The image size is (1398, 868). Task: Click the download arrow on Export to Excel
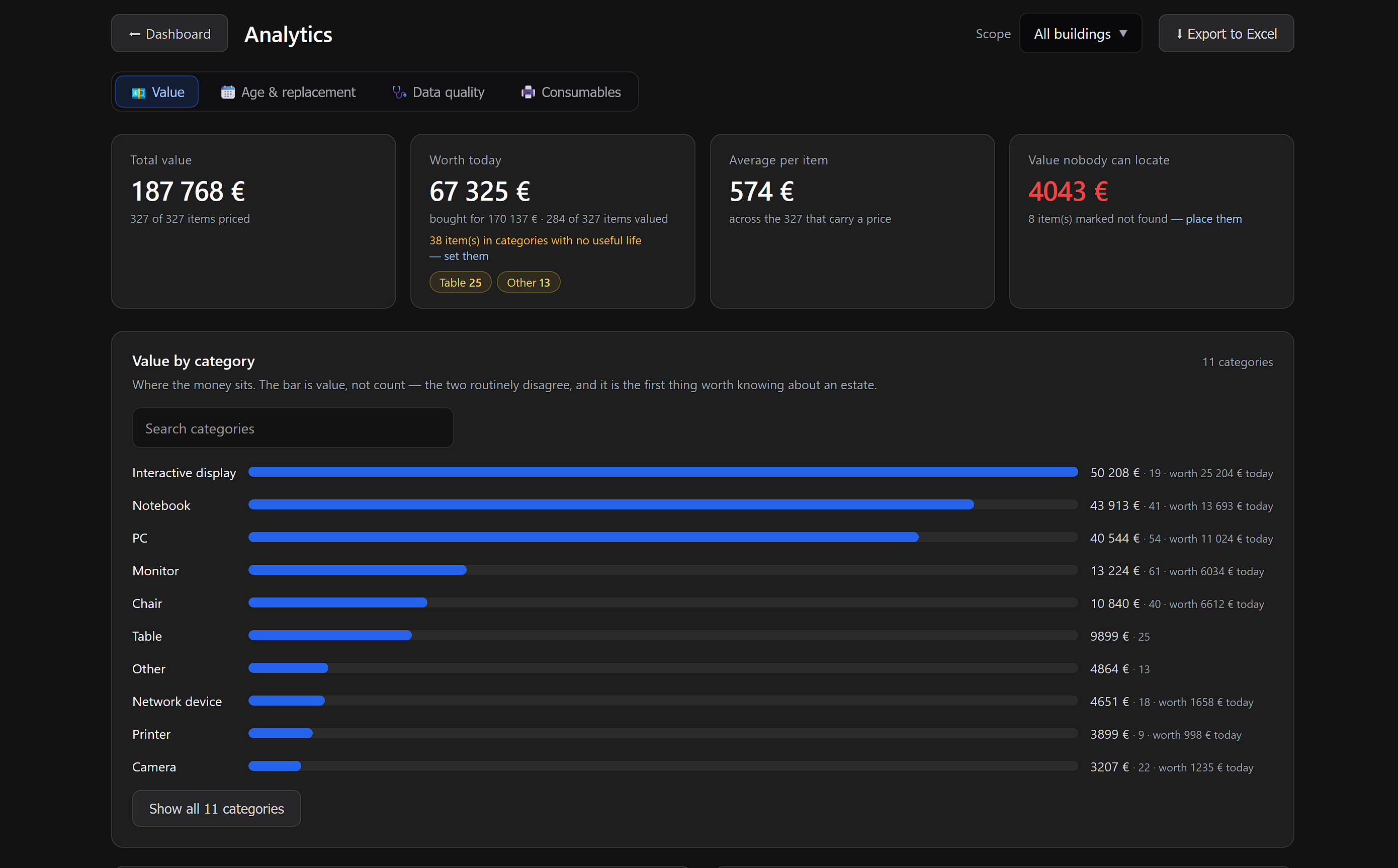[1179, 34]
